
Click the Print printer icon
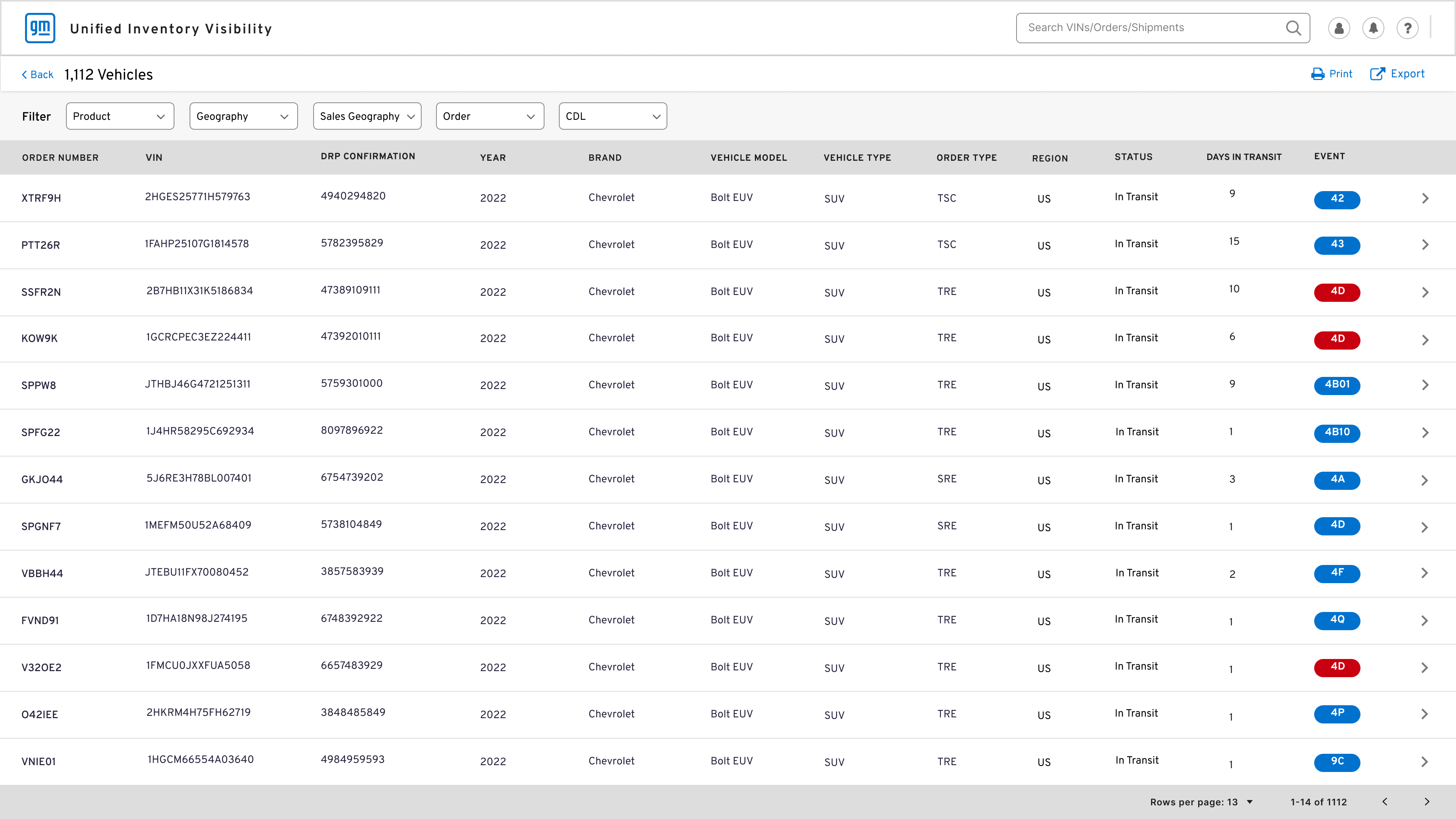[1318, 74]
